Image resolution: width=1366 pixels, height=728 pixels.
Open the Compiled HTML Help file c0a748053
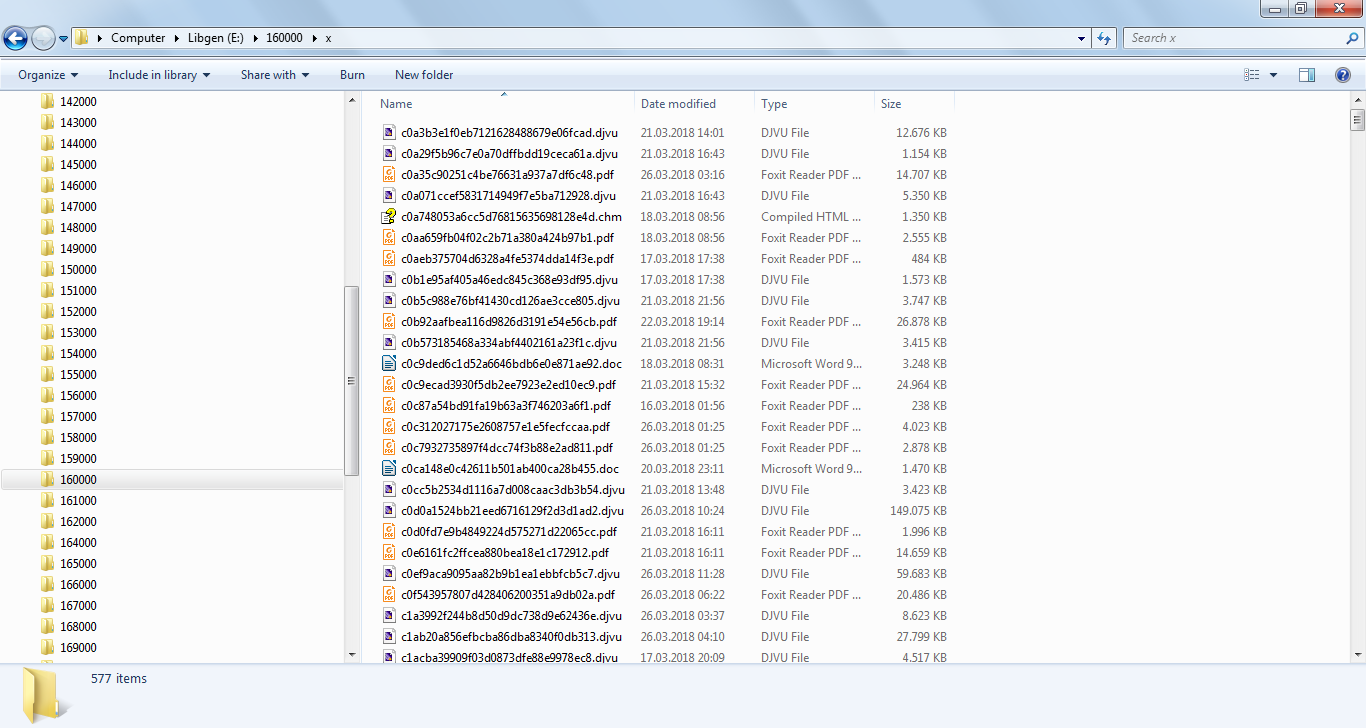coord(388,216)
